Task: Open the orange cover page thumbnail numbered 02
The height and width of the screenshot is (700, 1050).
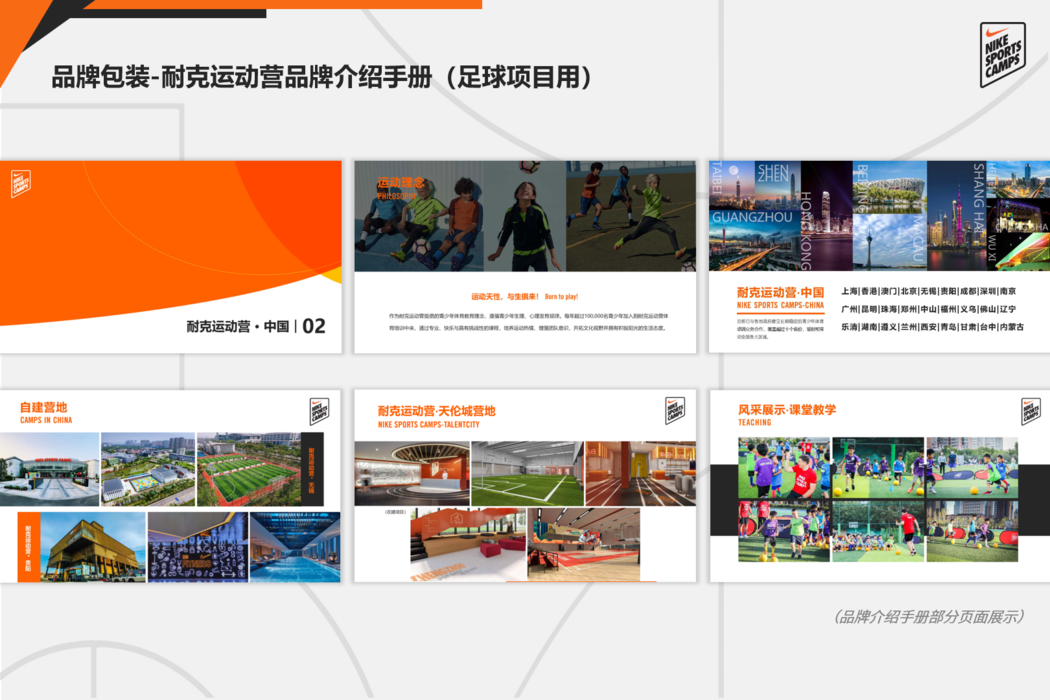Action: point(171,257)
